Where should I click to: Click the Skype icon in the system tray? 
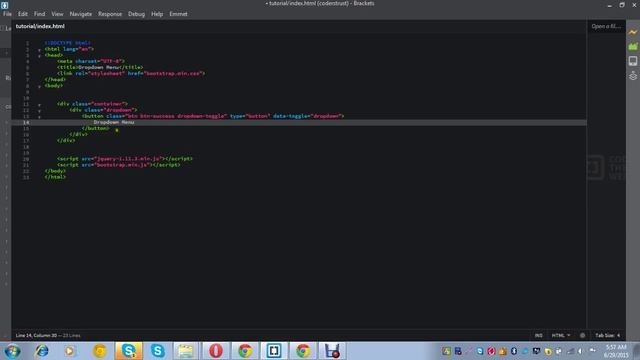click(480, 351)
